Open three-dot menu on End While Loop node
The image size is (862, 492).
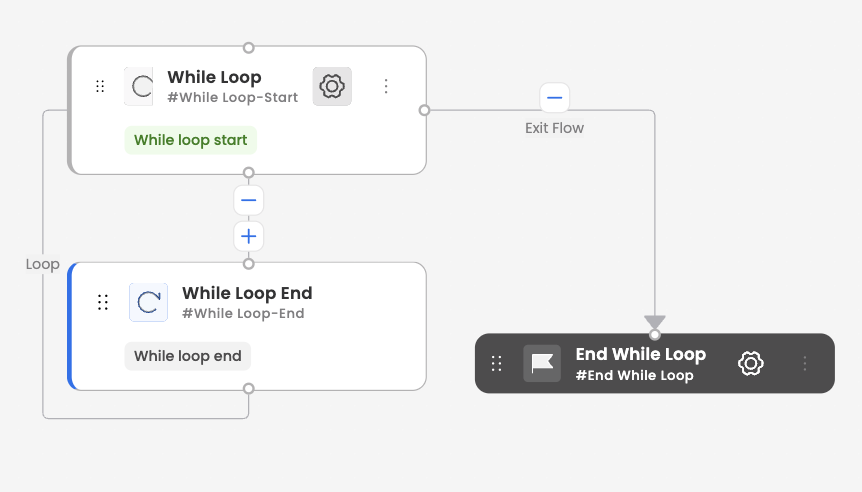805,363
